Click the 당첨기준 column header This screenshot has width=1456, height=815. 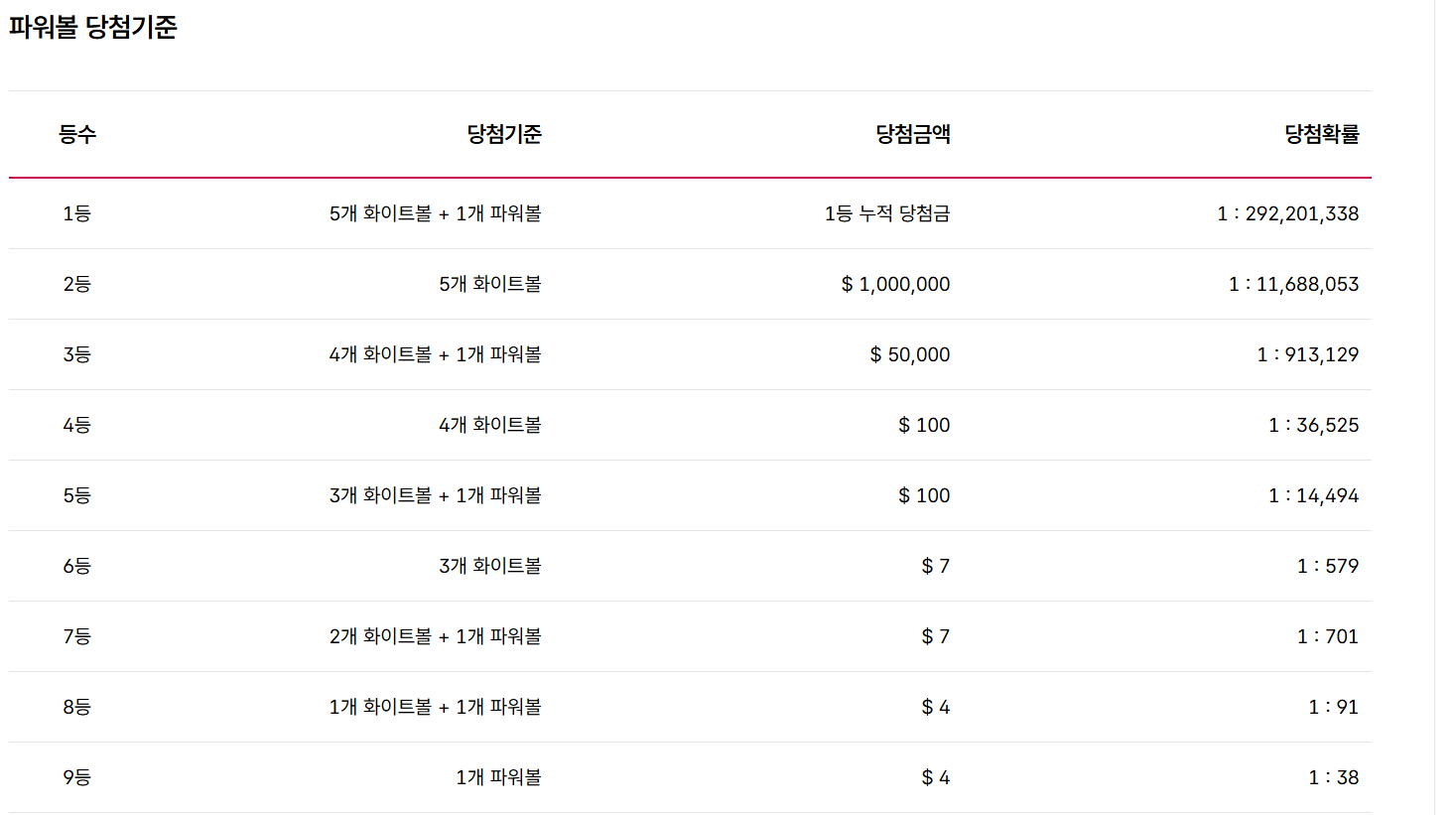click(504, 134)
